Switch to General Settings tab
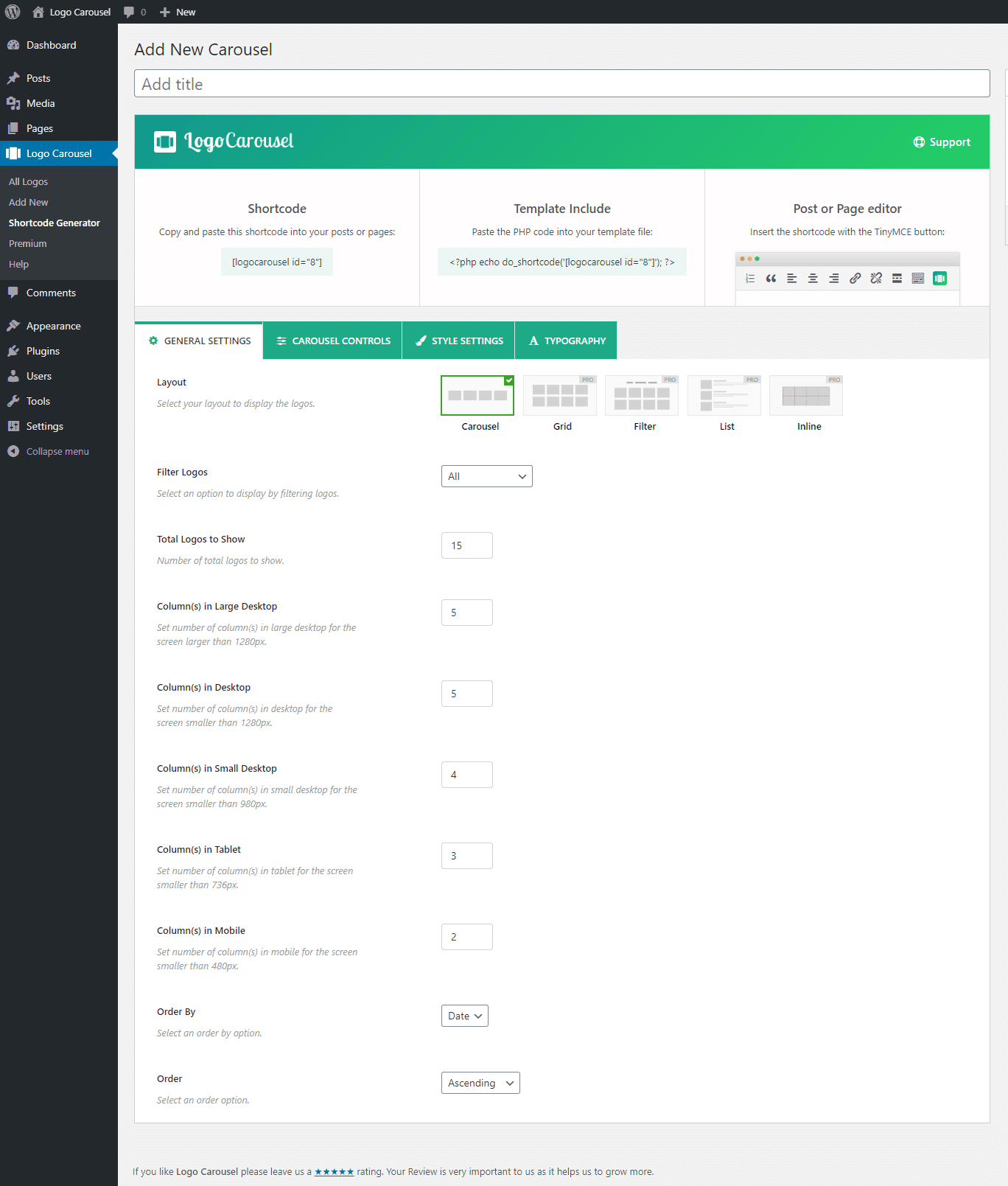 click(x=199, y=341)
